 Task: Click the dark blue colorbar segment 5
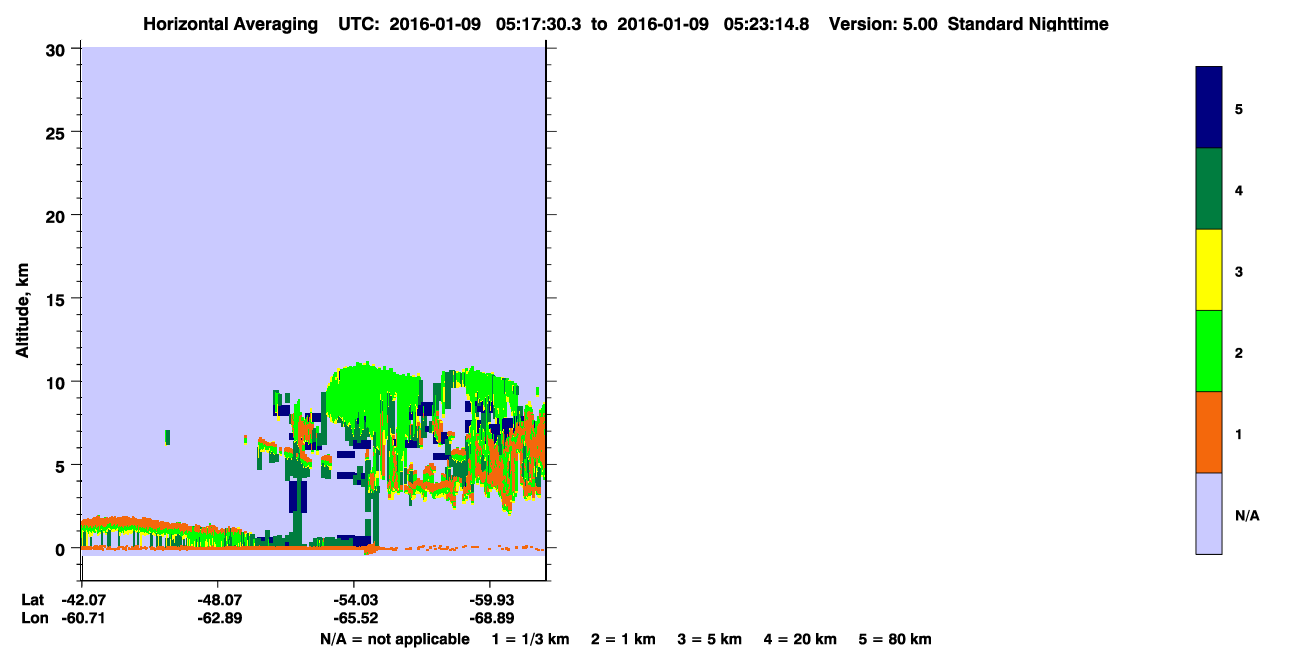[x=1209, y=107]
